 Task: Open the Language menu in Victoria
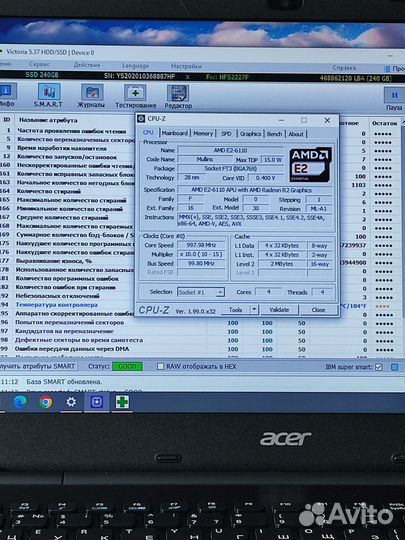135,65
